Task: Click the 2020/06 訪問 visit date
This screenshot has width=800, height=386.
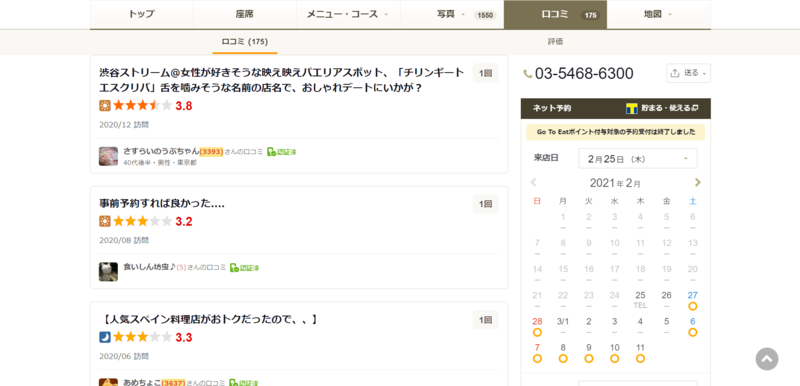Action: (x=124, y=356)
